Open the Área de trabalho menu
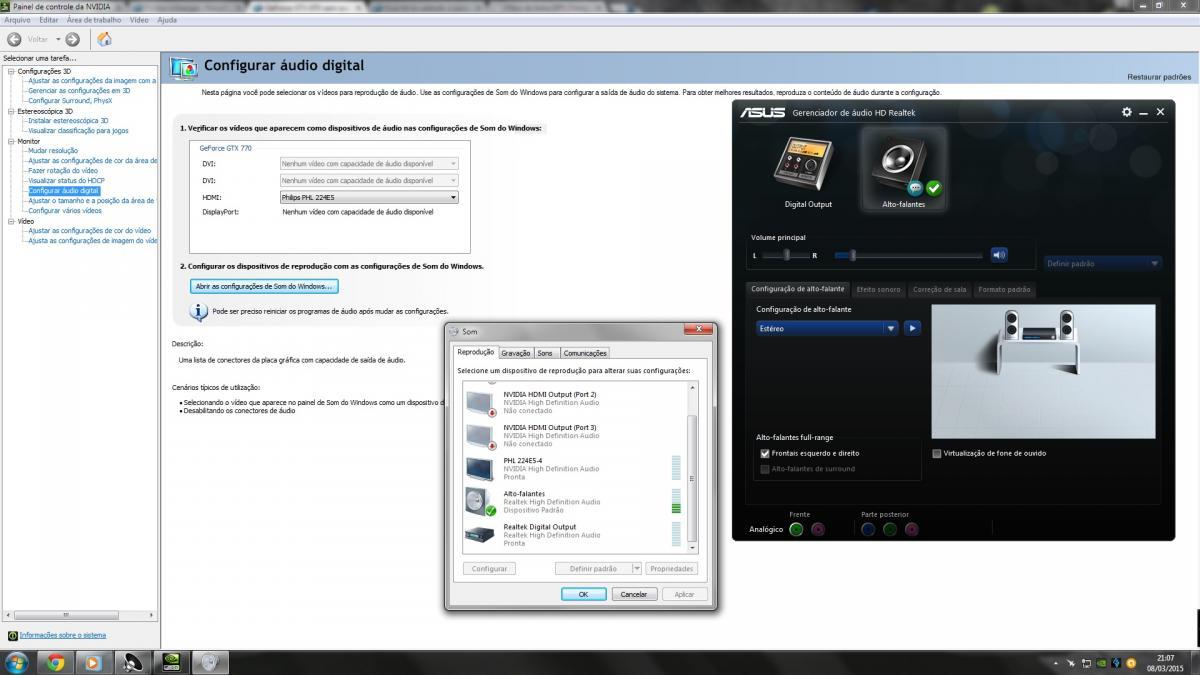1200x675 pixels. click(94, 19)
